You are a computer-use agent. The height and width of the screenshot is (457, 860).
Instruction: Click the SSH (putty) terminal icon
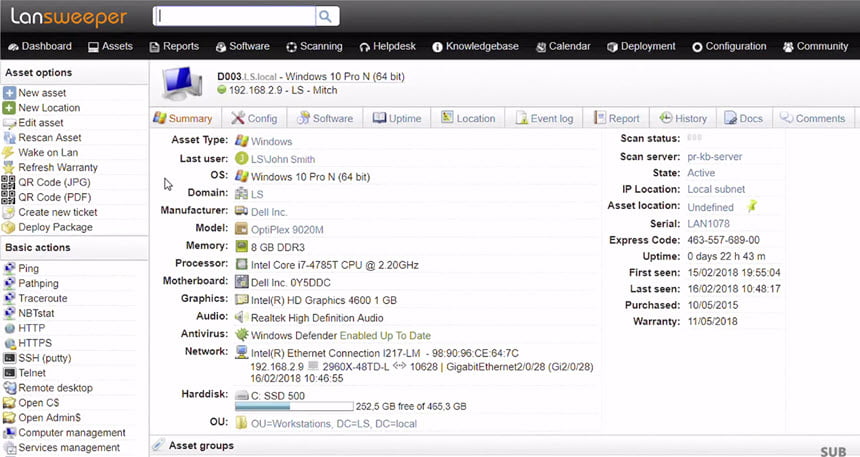click(9, 358)
